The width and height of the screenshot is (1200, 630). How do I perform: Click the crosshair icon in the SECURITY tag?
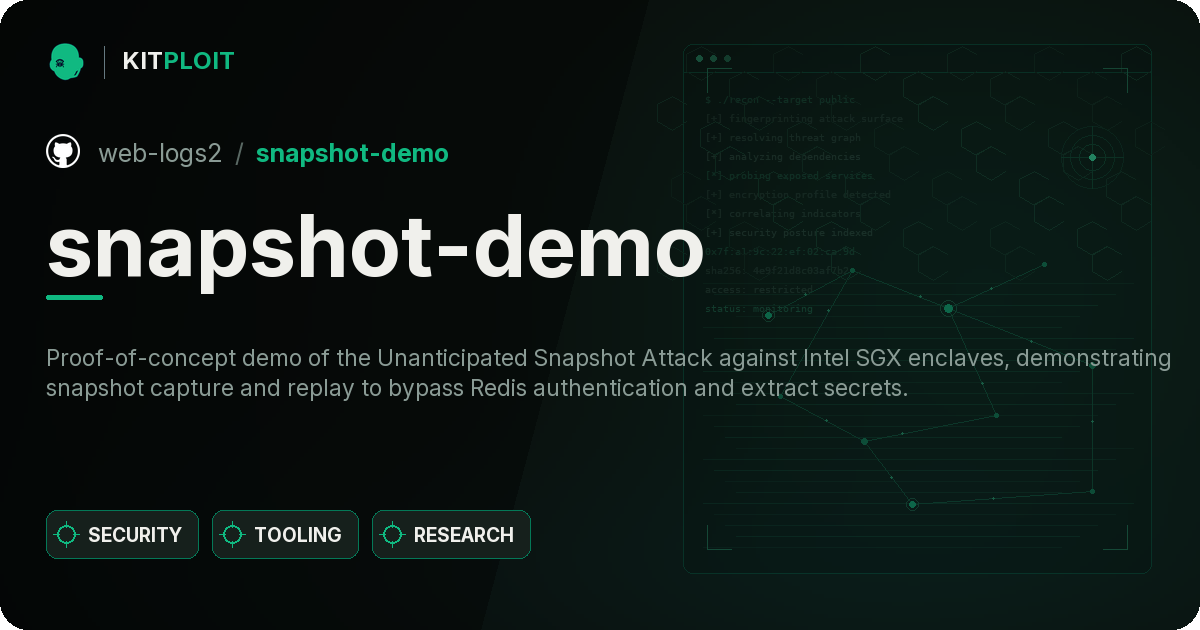[67, 535]
